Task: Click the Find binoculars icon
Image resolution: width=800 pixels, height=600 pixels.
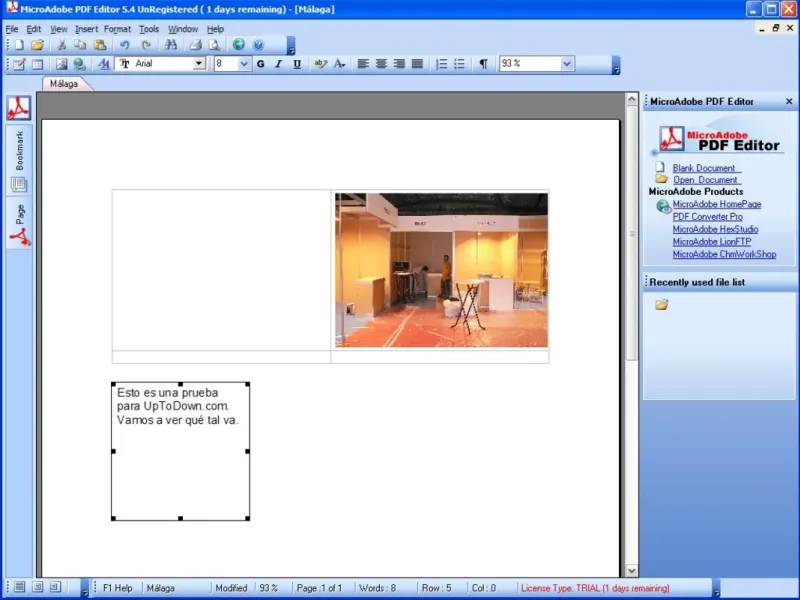Action: tap(171, 45)
